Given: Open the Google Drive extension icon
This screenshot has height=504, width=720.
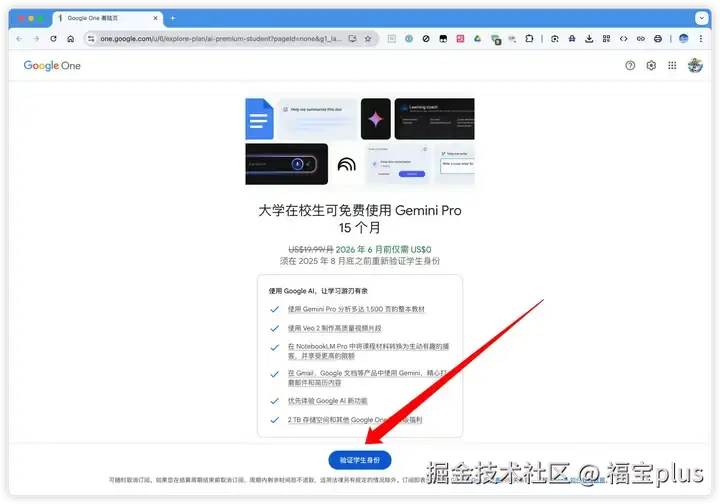Looking at the screenshot, I should point(478,39).
